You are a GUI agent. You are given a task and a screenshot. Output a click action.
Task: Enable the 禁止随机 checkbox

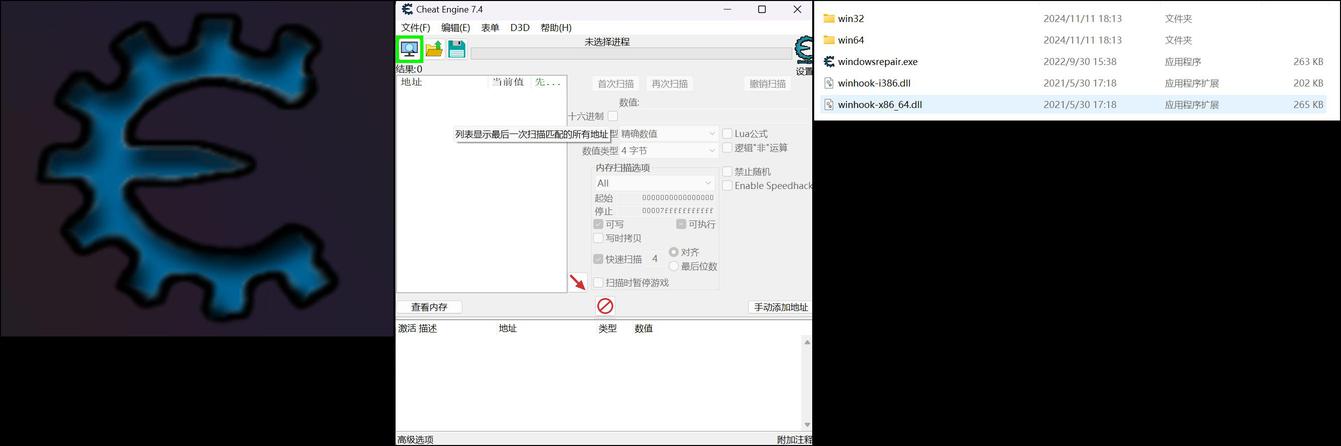point(727,171)
